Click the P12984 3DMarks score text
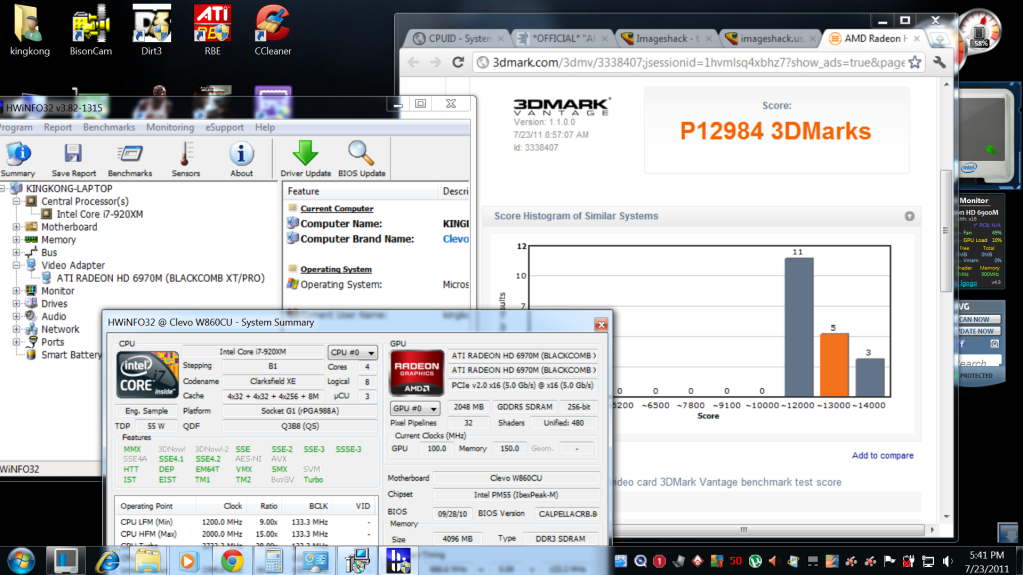This screenshot has height=575, width=1023. (775, 131)
